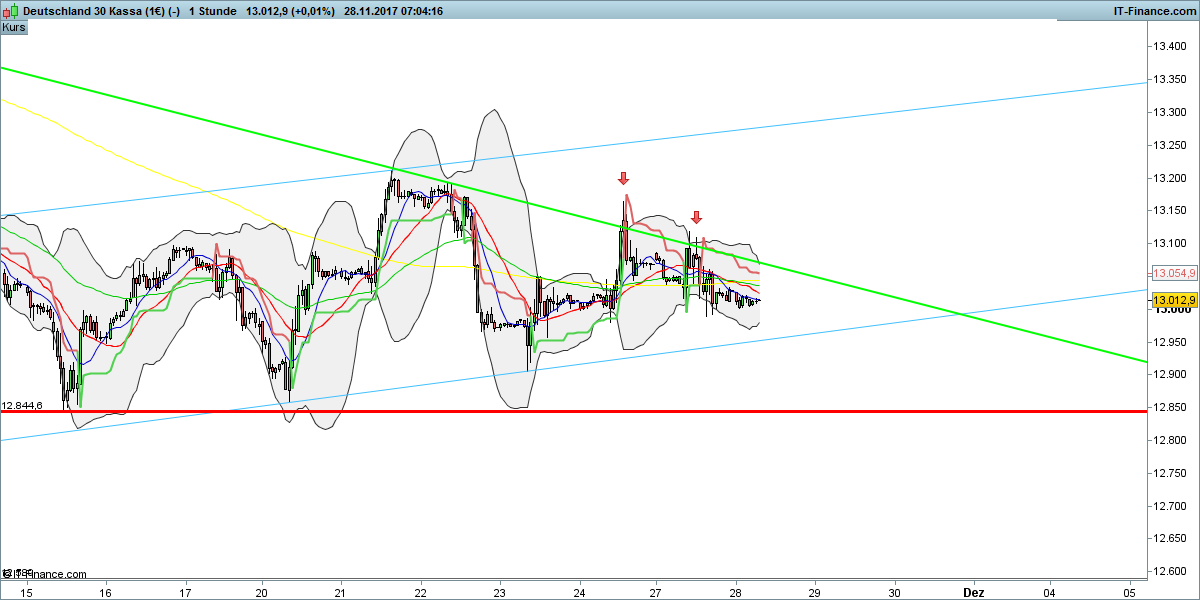Click the red price label 13.054,9
The height and width of the screenshot is (600, 1200).
[1172, 272]
